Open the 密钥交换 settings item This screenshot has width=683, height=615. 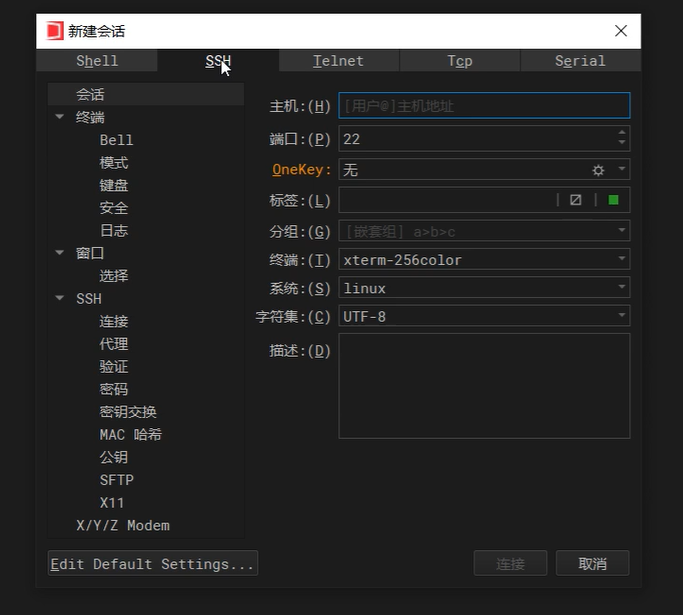pyautogui.click(x=128, y=412)
